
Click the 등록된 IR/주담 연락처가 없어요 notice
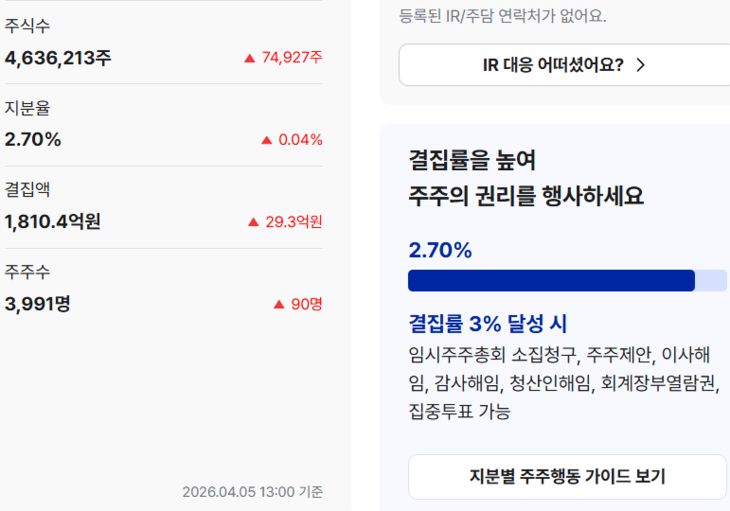tap(503, 16)
